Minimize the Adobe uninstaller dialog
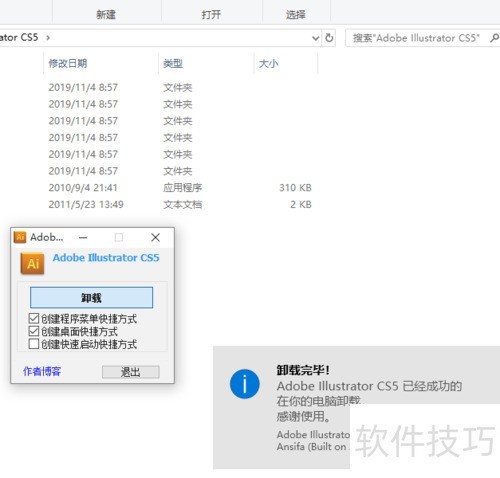This screenshot has width=500, height=478. click(83, 237)
